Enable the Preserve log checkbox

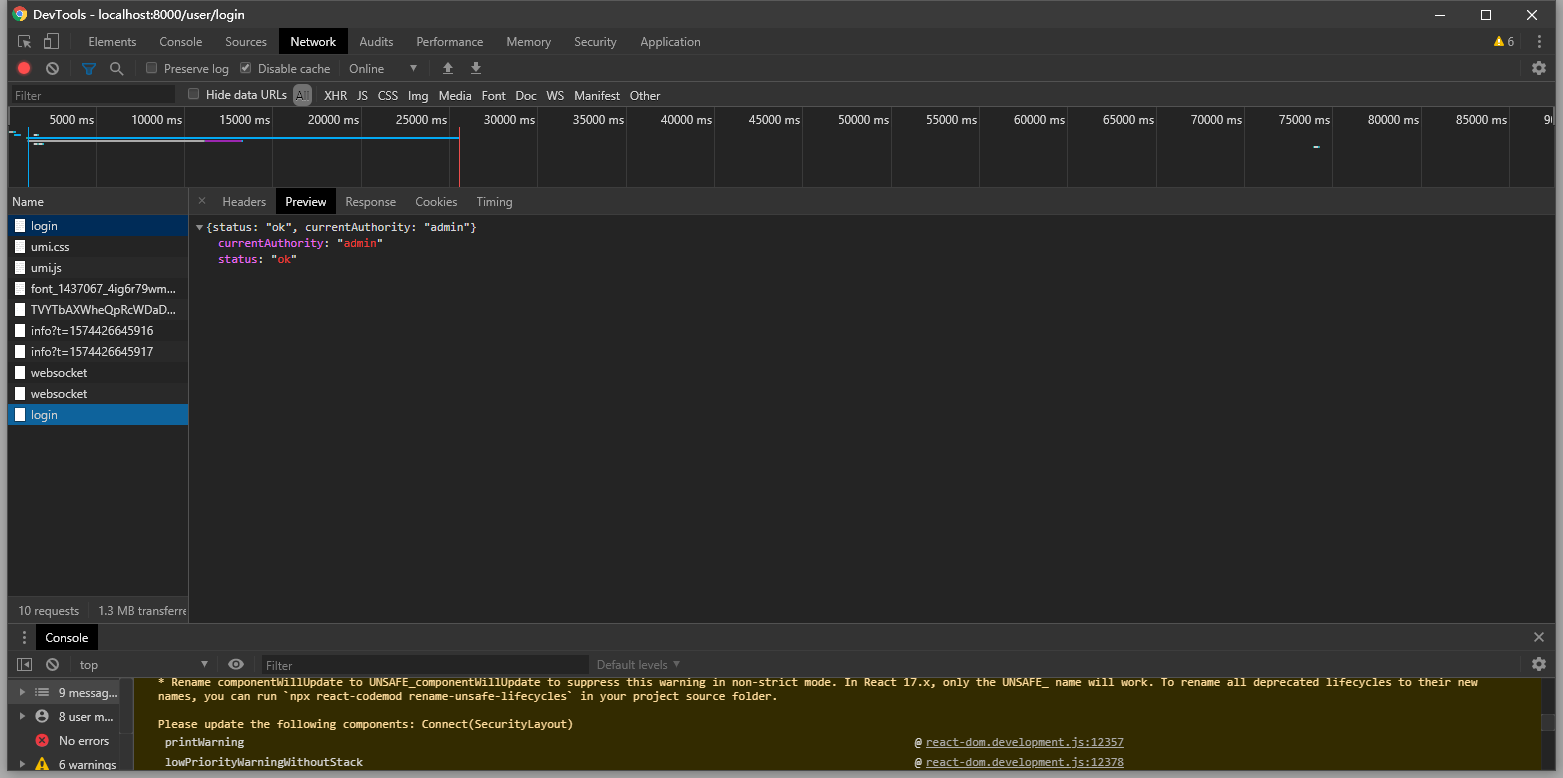pos(152,68)
